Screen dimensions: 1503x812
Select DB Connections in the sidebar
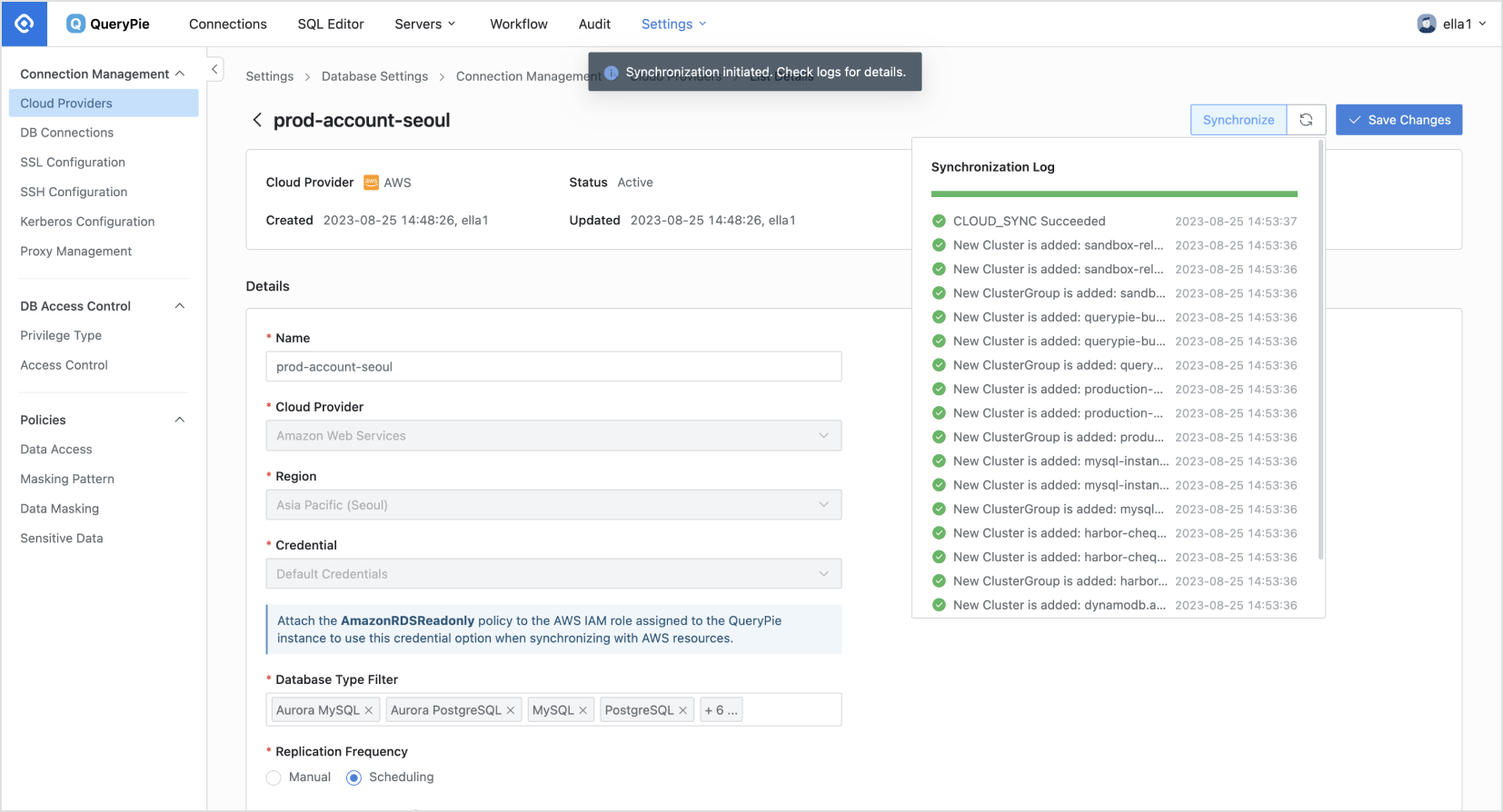67,133
